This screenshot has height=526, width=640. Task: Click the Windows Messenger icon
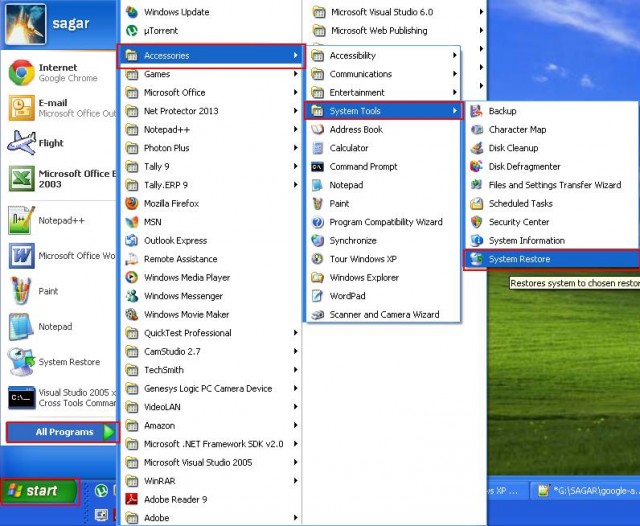tap(132, 296)
